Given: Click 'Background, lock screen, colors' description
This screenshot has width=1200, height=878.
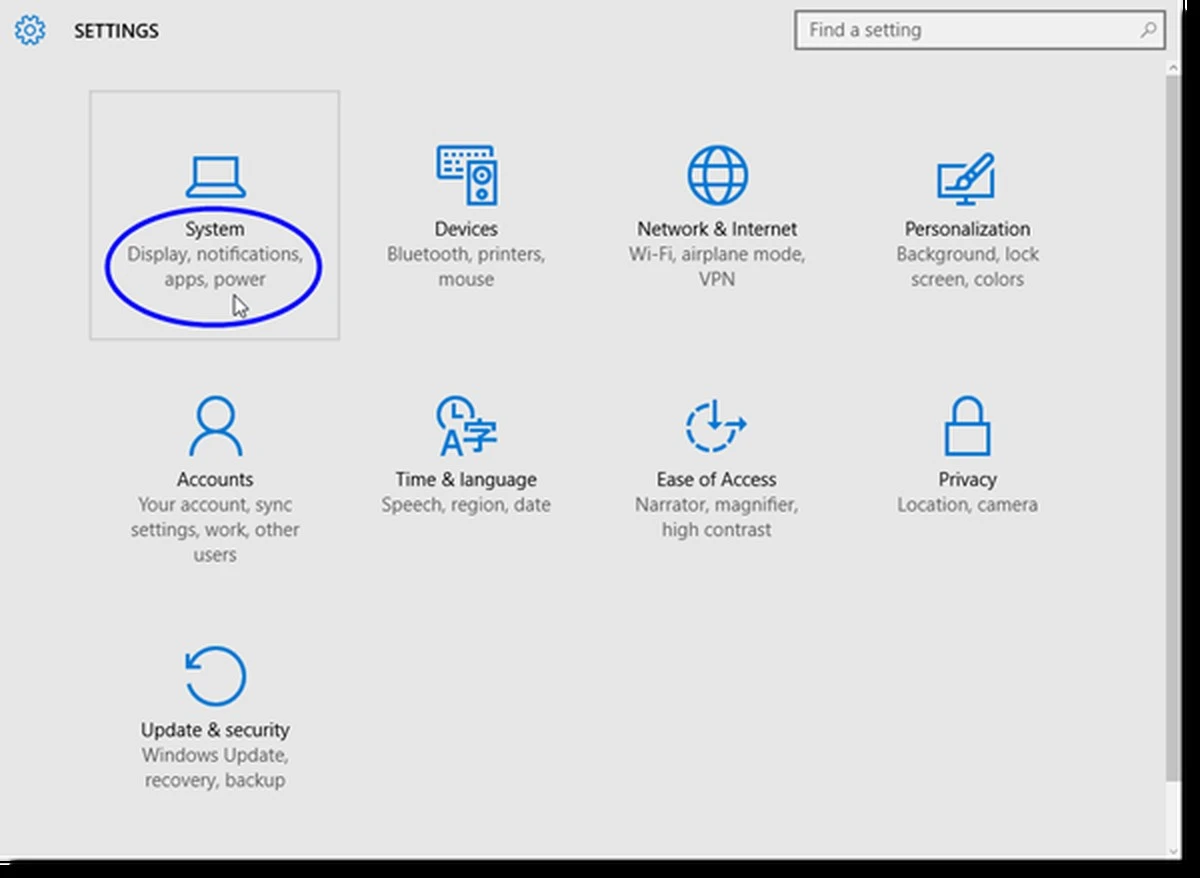Looking at the screenshot, I should 967,267.
